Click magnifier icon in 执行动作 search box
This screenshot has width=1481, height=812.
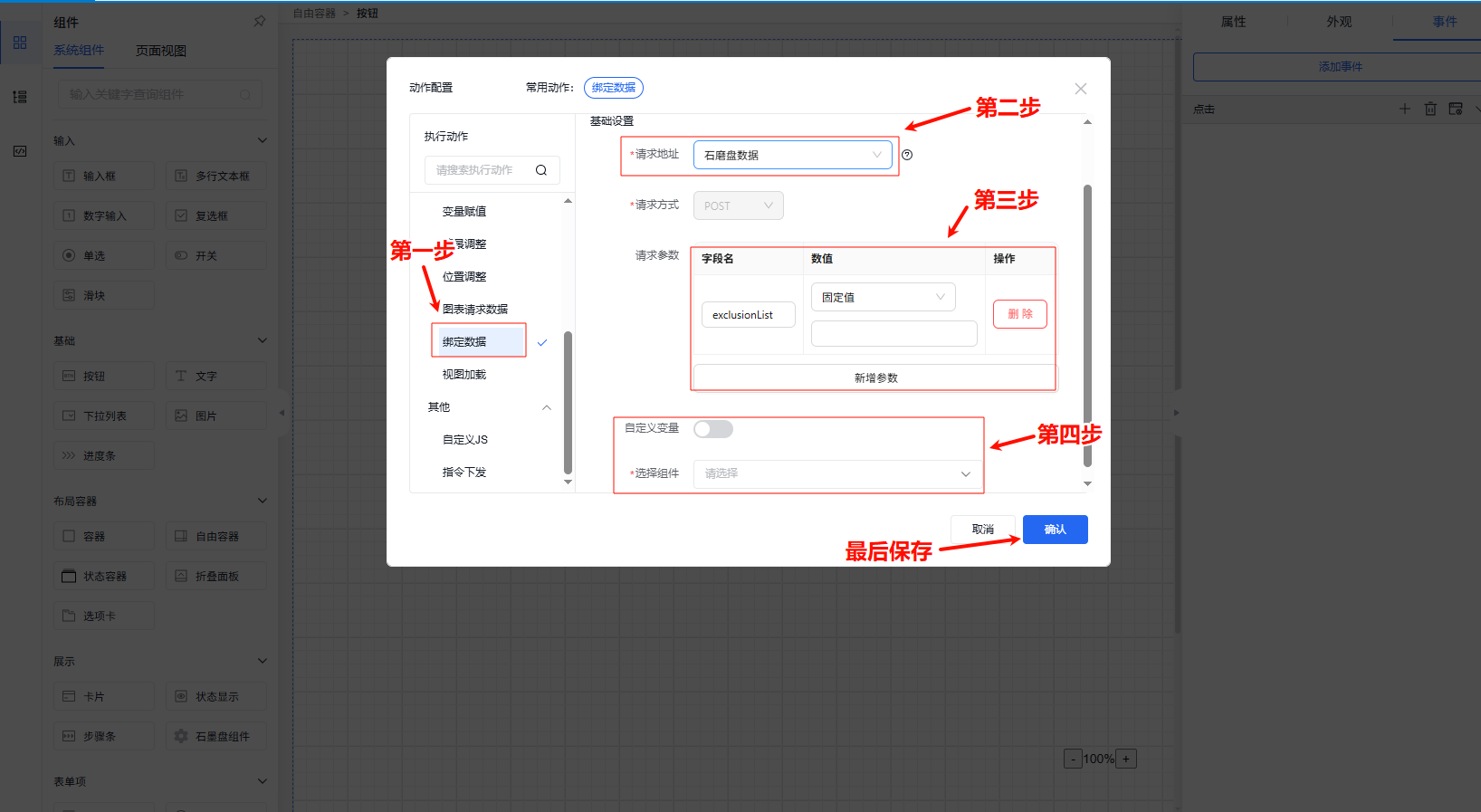[x=541, y=170]
